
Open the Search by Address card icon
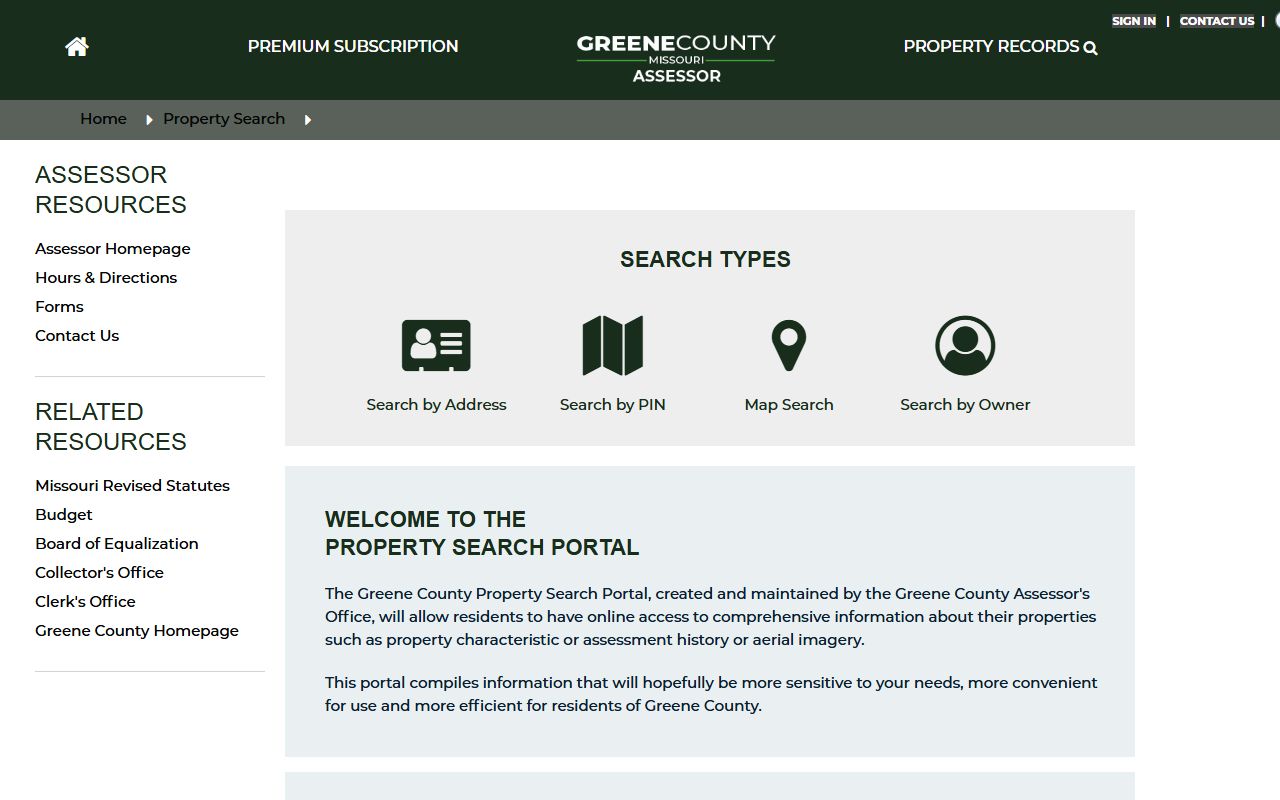pos(436,346)
